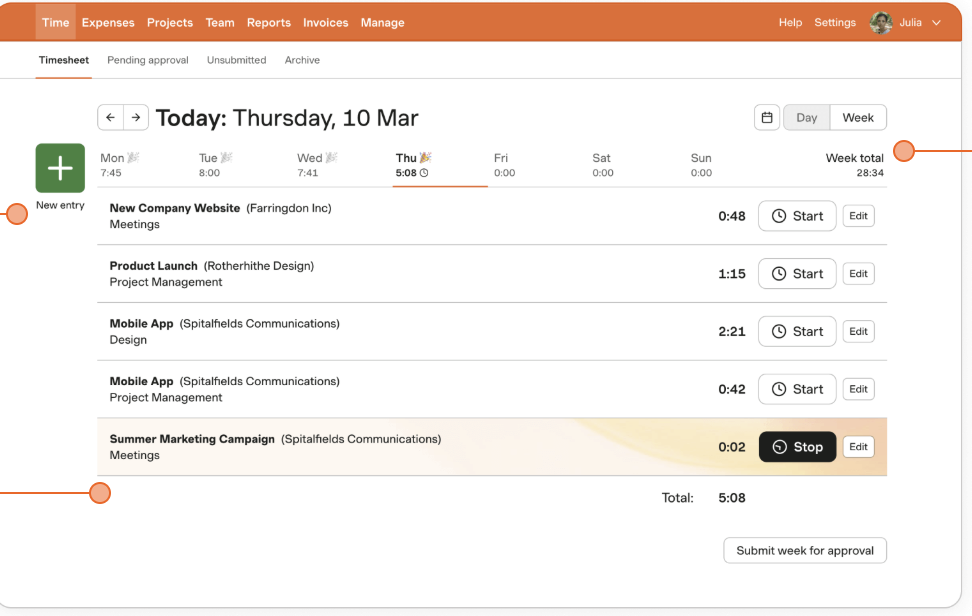The height and width of the screenshot is (616, 972).
Task: Start the timer for Mobile App Project Management
Action: (797, 389)
